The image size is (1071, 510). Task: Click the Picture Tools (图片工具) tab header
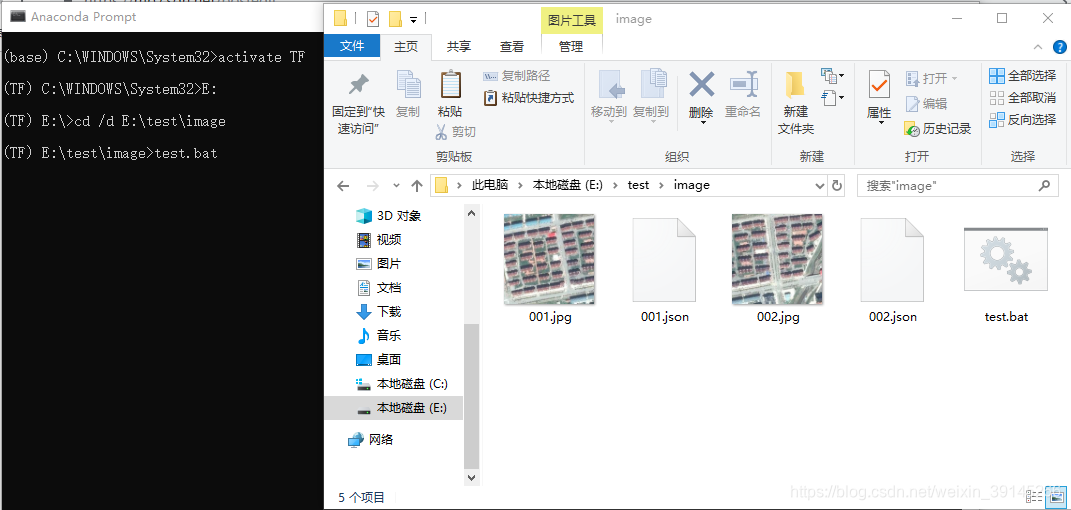(x=572, y=20)
